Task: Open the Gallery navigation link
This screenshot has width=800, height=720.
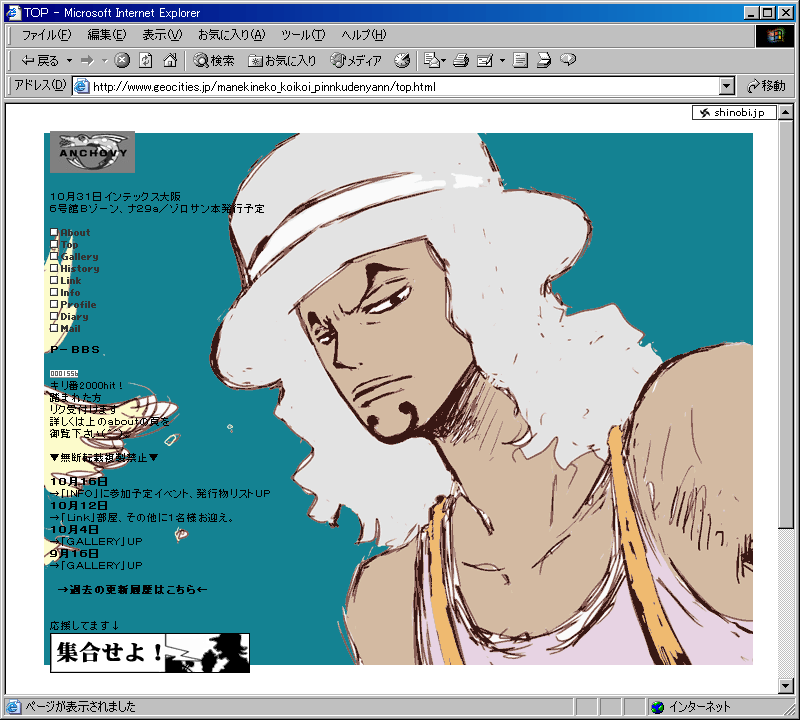Action: click(80, 257)
